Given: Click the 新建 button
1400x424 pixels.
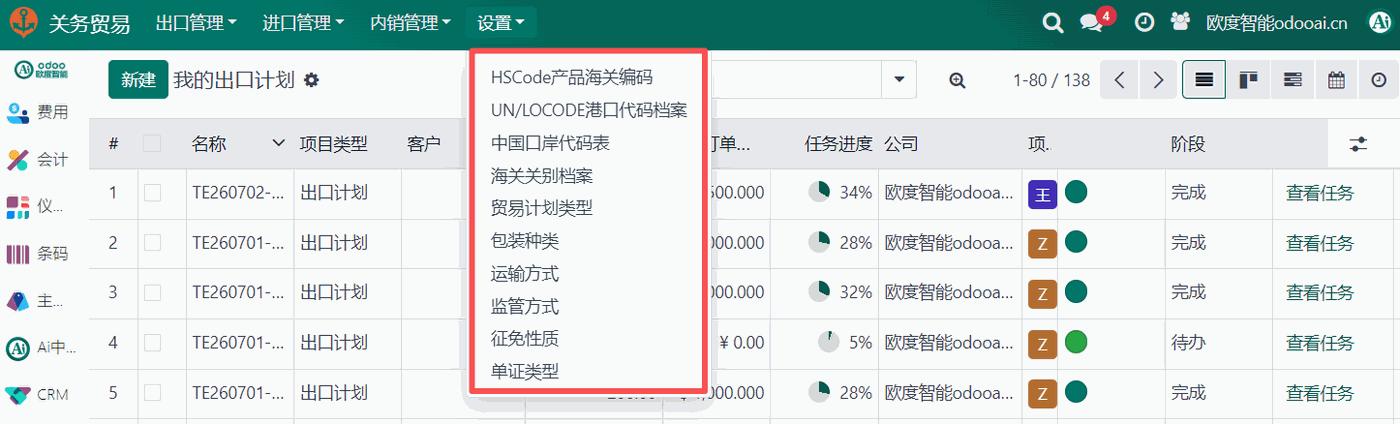Looking at the screenshot, I should click(138, 80).
